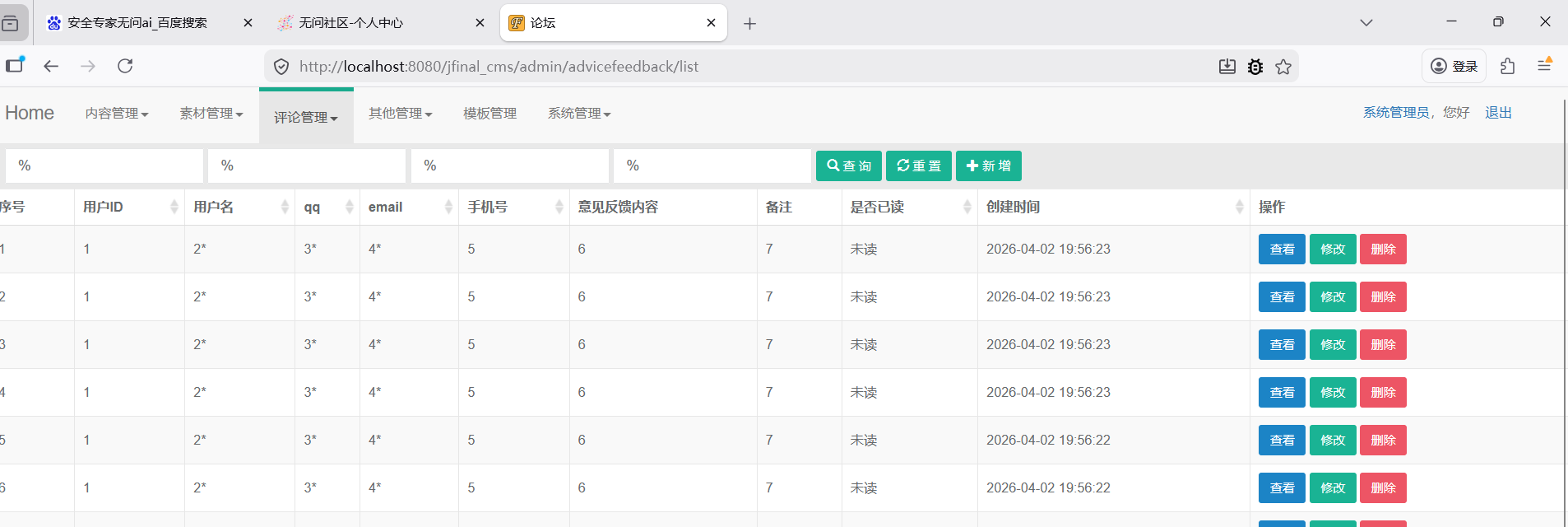Open the browser hamburger menu
Viewport: 1568px width, 527px height.
click(1545, 65)
